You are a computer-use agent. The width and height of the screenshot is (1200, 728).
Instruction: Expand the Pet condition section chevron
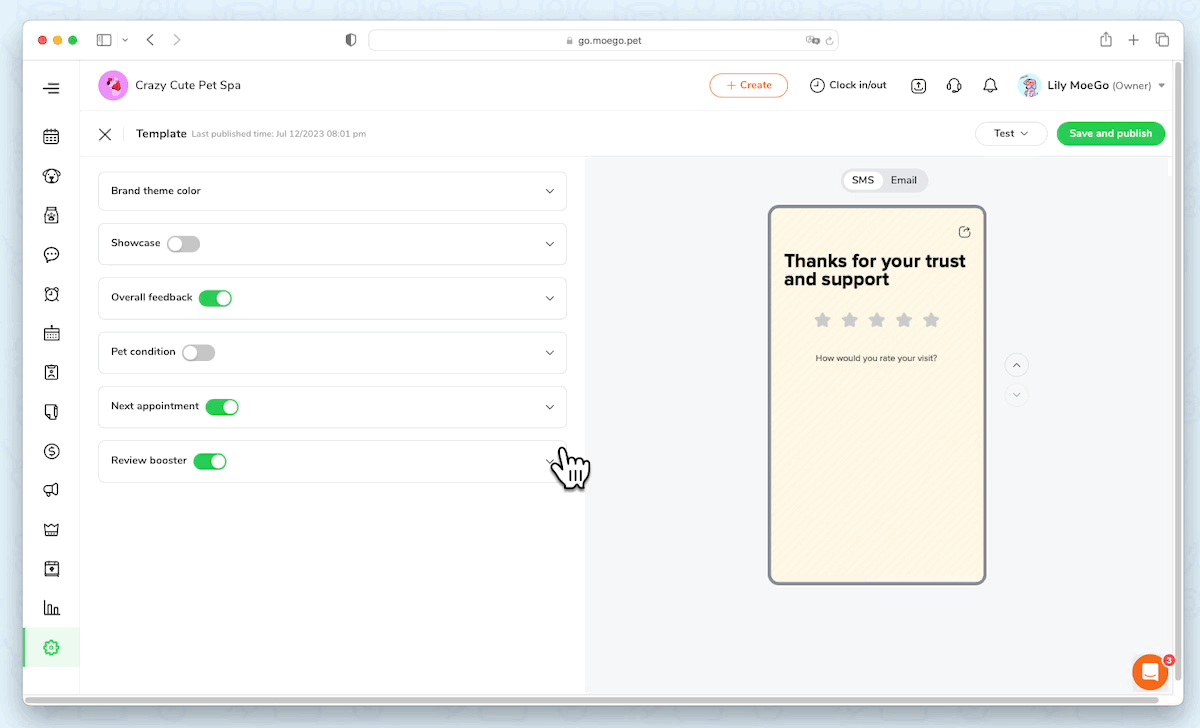pyautogui.click(x=549, y=353)
